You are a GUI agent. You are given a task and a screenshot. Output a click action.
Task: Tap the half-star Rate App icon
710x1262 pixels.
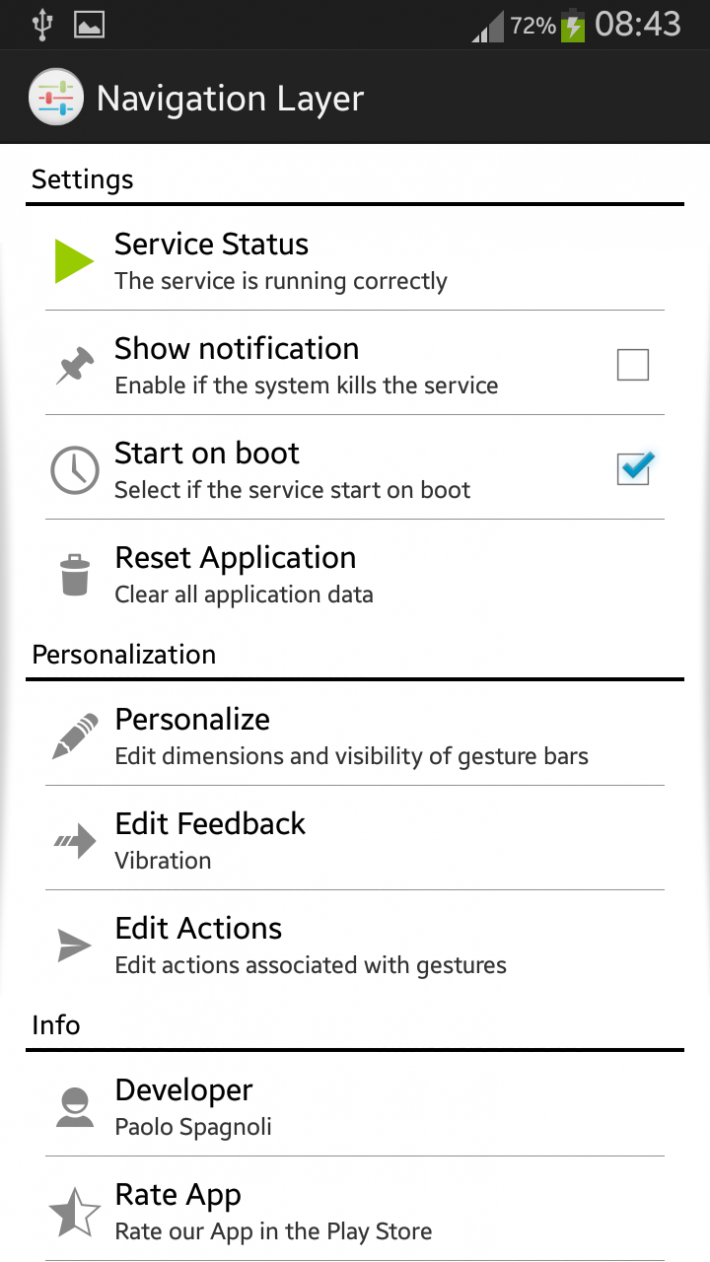74,1212
